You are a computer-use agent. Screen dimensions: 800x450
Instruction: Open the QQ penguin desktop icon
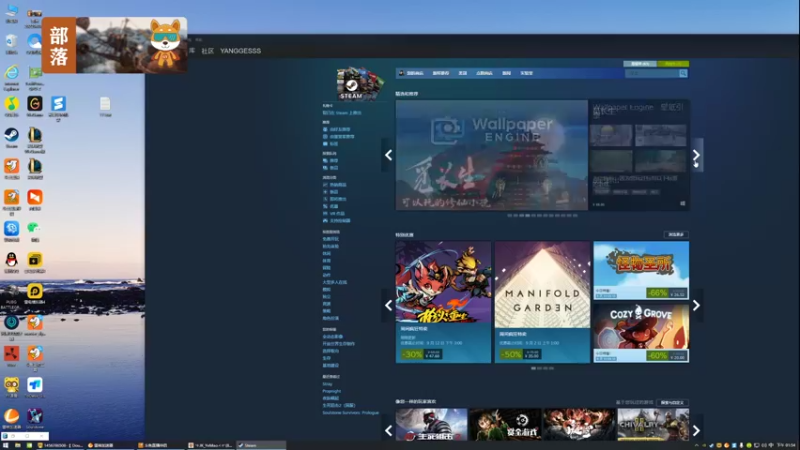(x=11, y=261)
